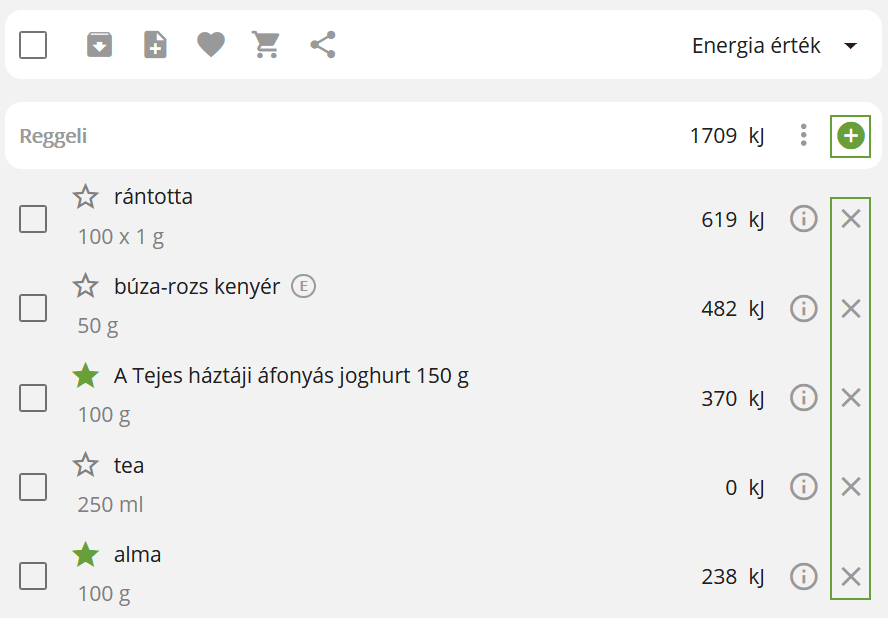The image size is (888, 618).
Task: Select the tea row checkbox
Action: pos(33,487)
